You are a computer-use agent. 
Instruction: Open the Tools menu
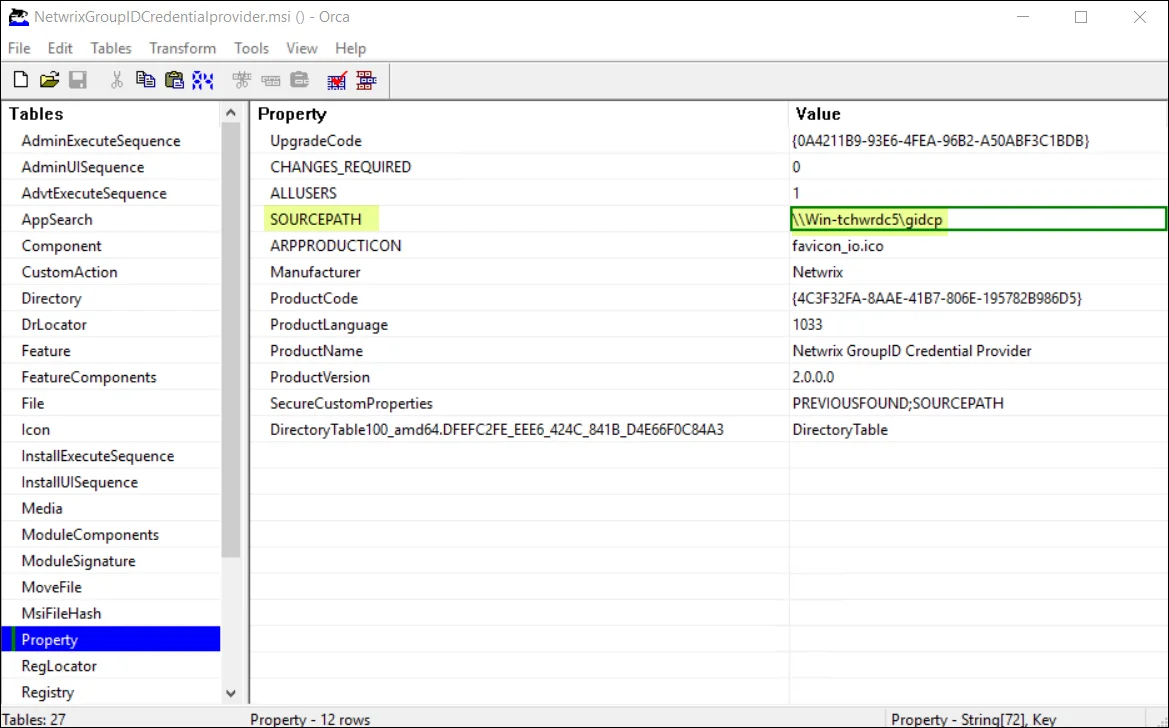(251, 48)
